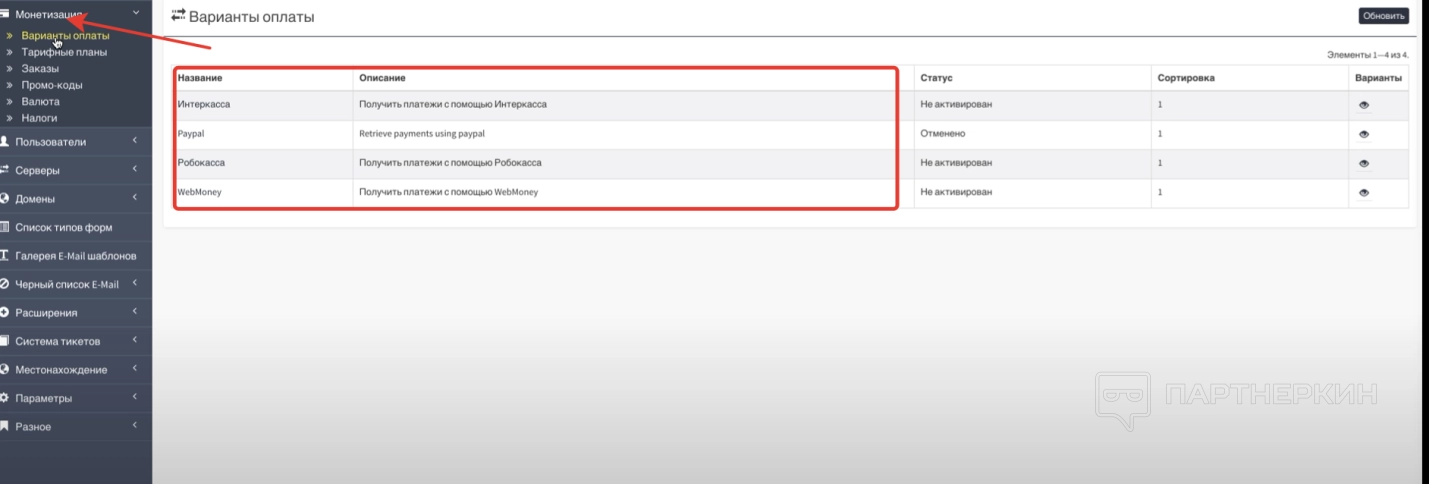This screenshot has width=1429, height=484.
Task: Click the Разное bookmark icon
Action: click(x=5, y=426)
